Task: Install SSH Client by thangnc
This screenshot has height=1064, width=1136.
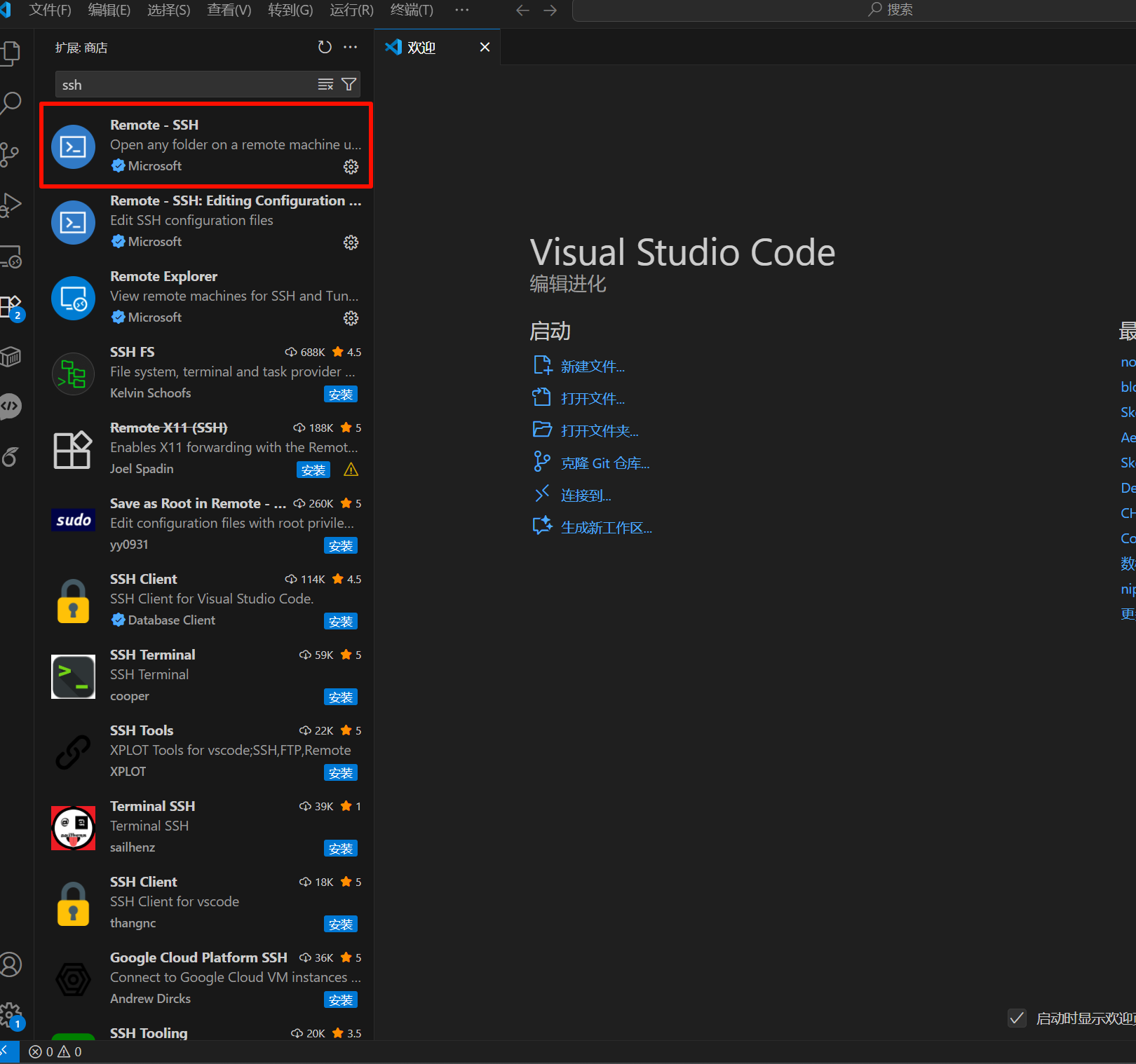Action: pos(341,924)
